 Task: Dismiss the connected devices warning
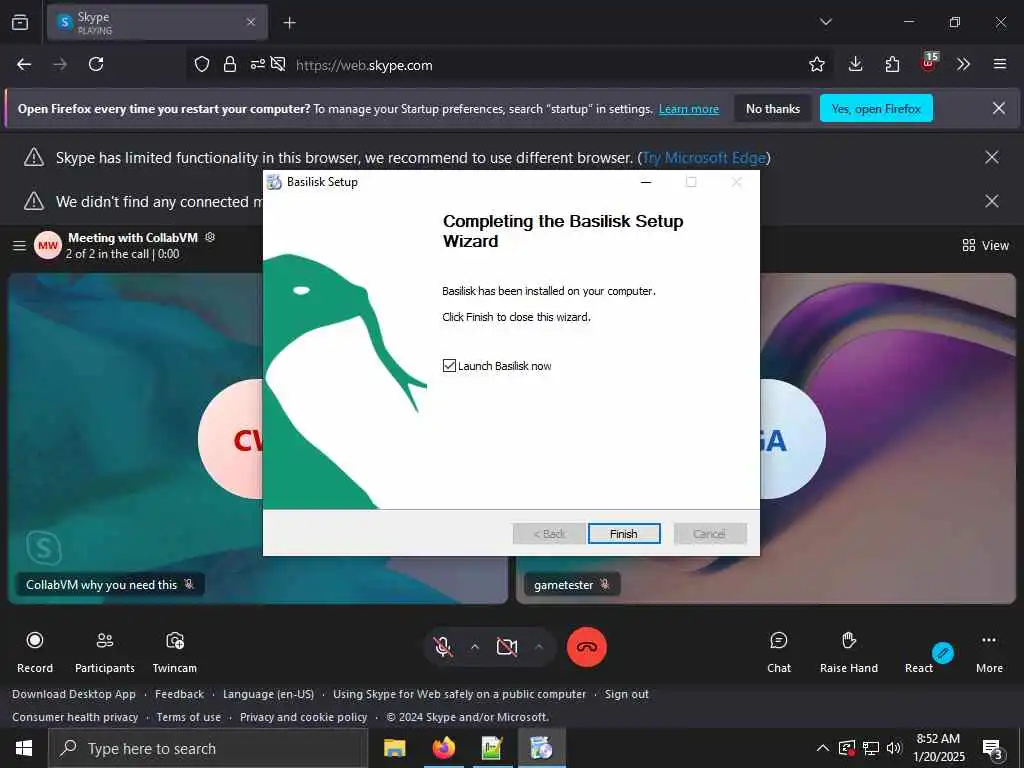tap(991, 201)
